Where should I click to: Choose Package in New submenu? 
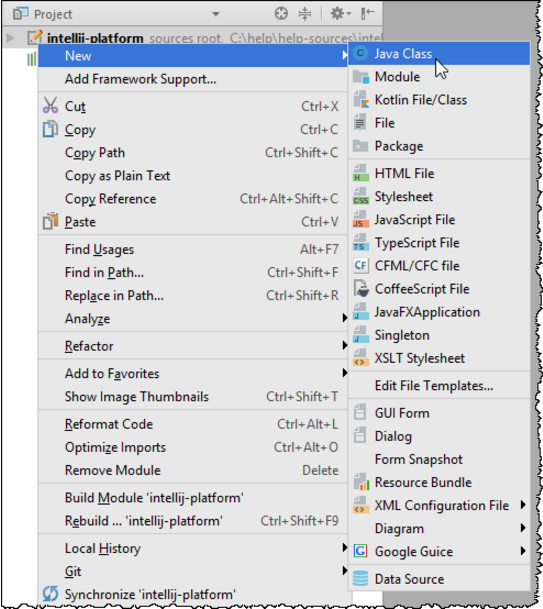pyautogui.click(x=439, y=146)
